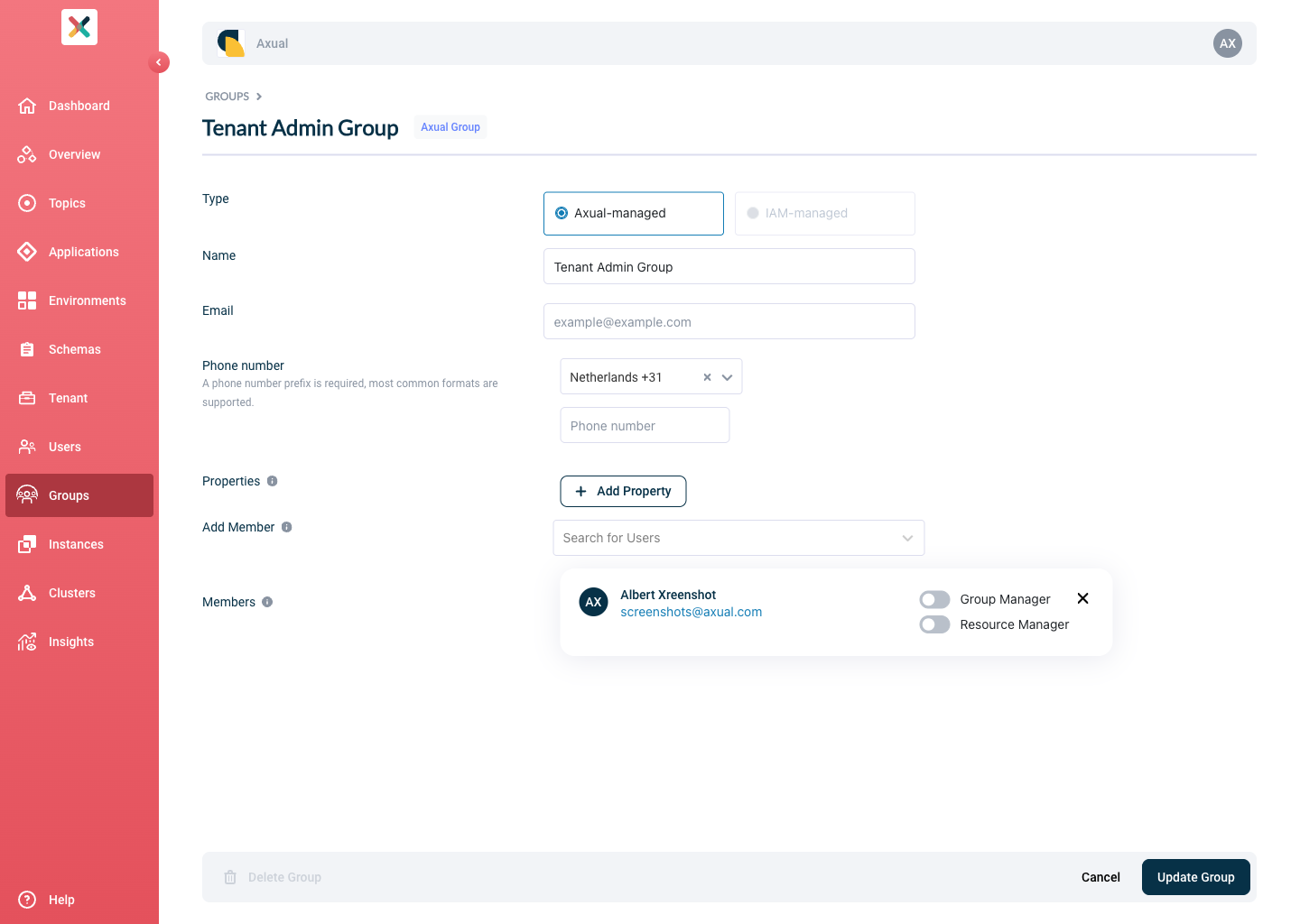Select the IAM-managed radio option
This screenshot has height=924, width=1300.
pos(825,214)
